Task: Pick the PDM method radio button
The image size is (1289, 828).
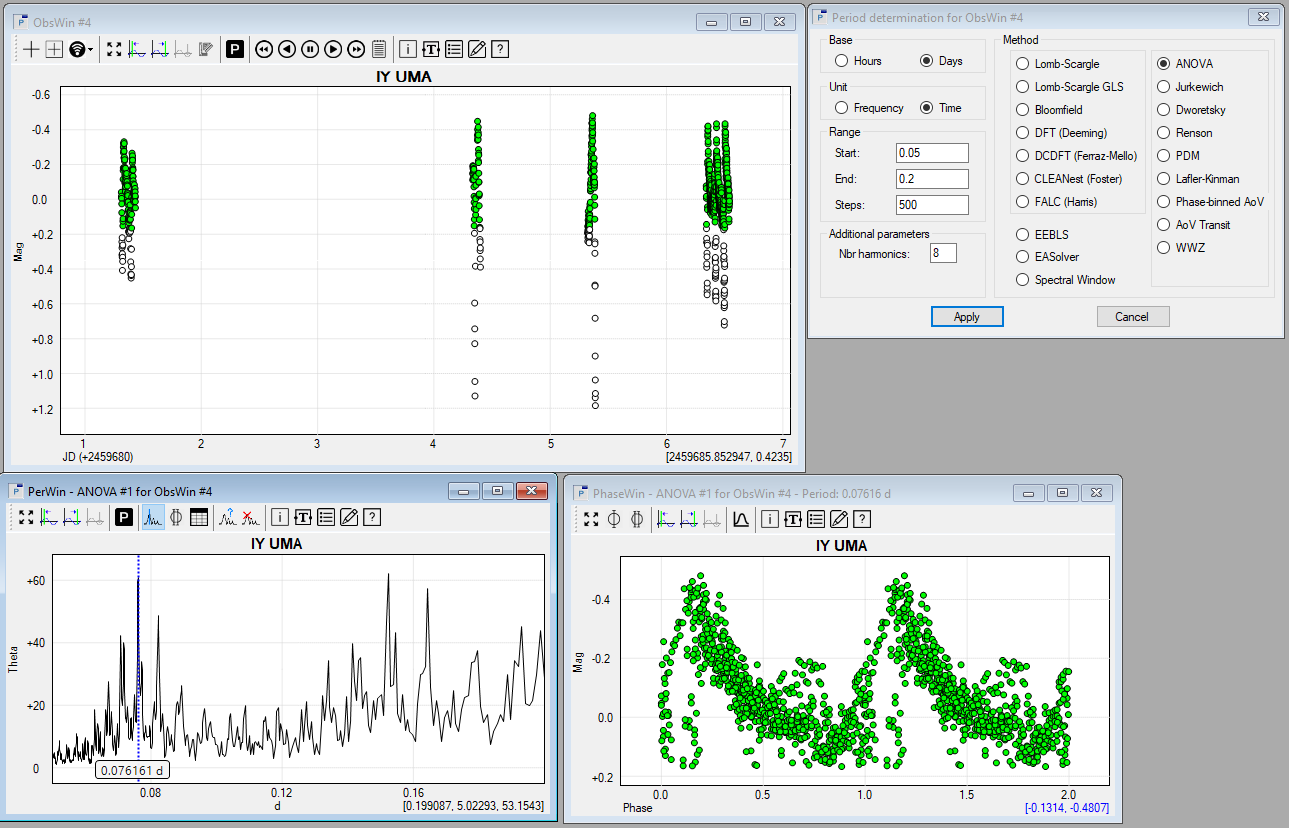Action: coord(1163,156)
